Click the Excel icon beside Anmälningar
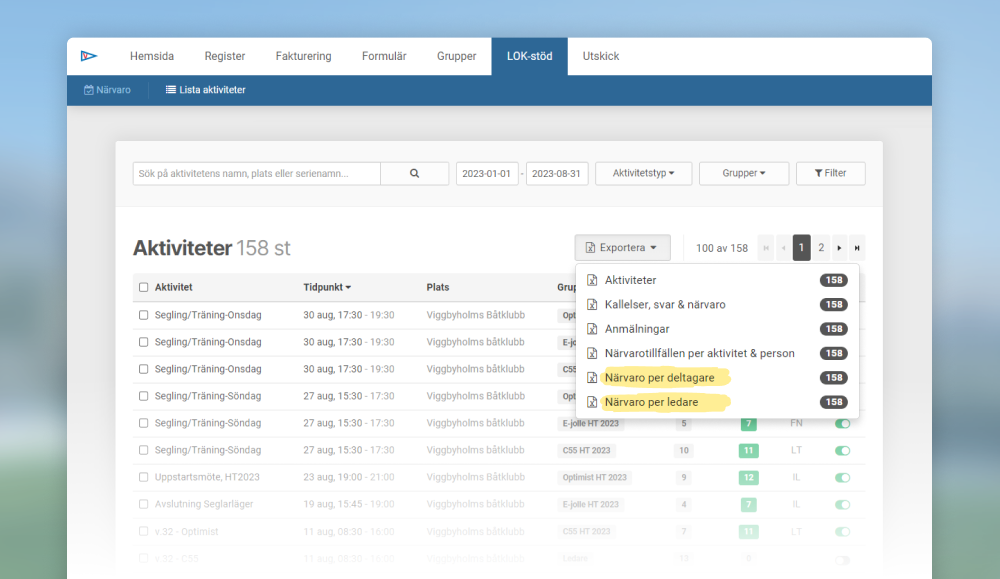The width and height of the screenshot is (1000, 579). click(x=592, y=329)
